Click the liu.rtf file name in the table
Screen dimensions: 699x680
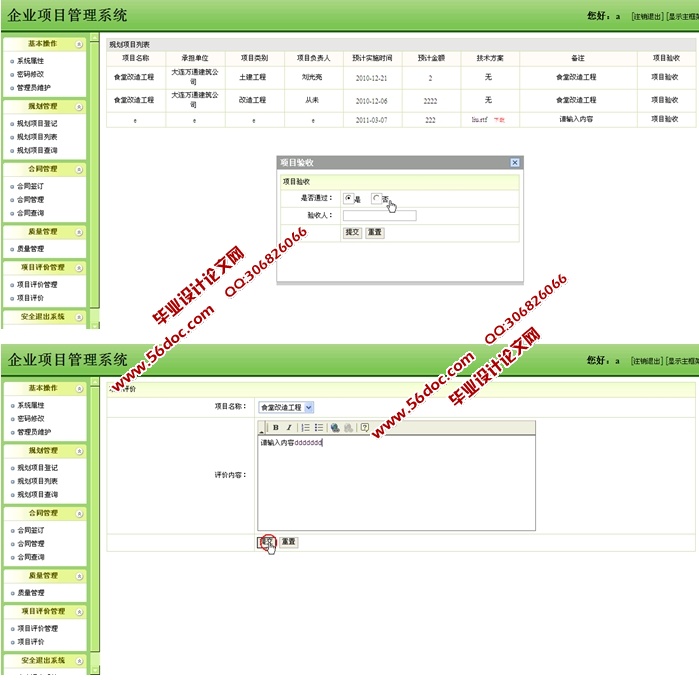pos(480,120)
